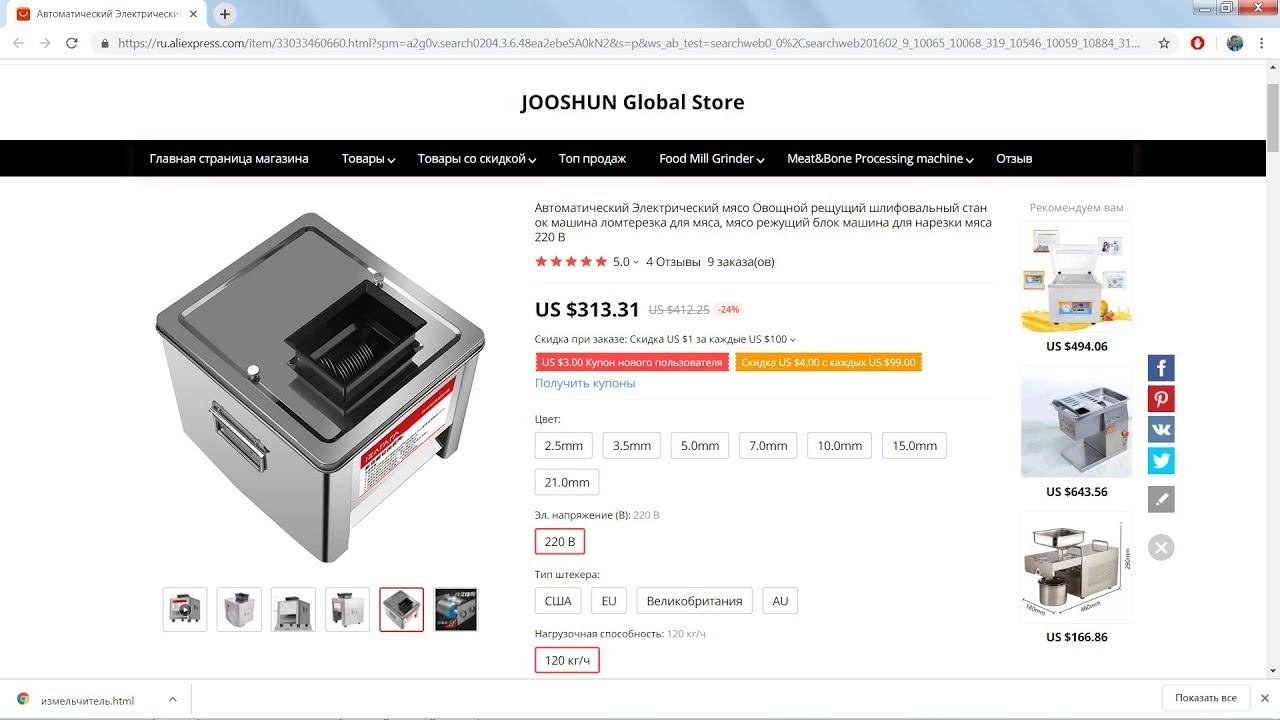Screen dimensions: 1280x720
Task: Click the gray pencil edit icon
Action: tap(1161, 499)
